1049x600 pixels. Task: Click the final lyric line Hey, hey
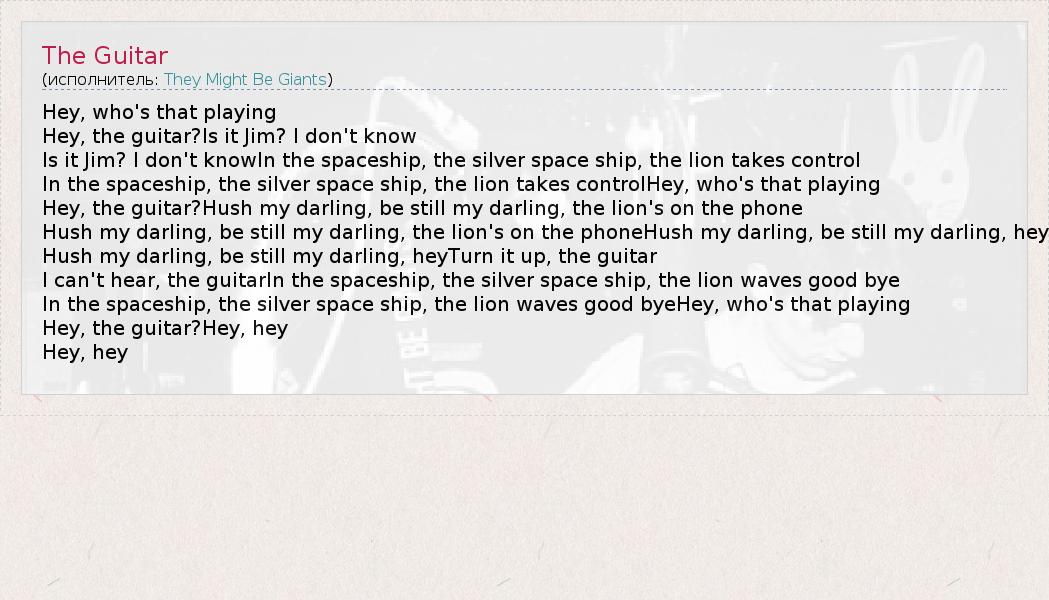(85, 352)
